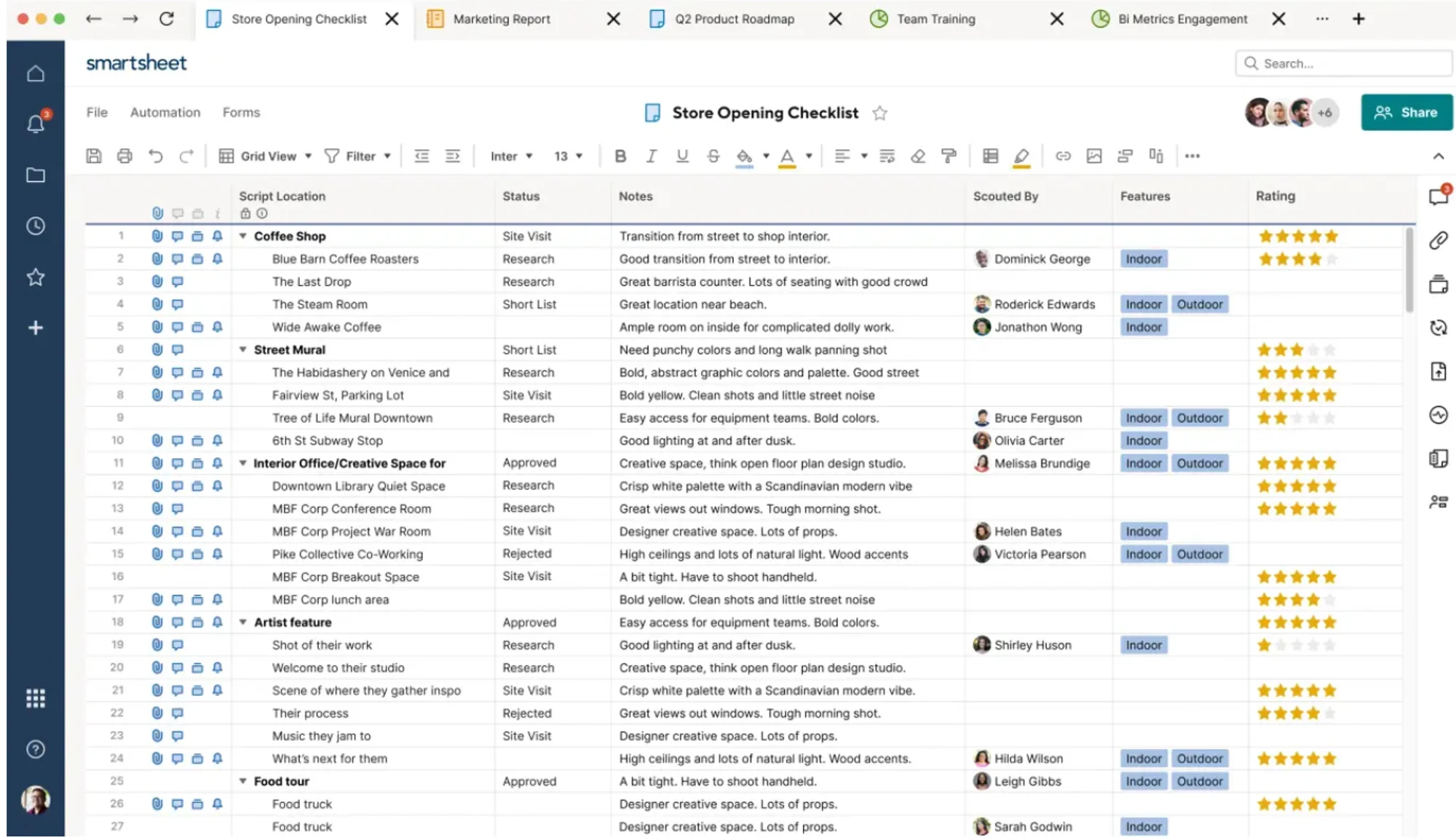Screen dimensions: 1456x840
Task: Apply strikethrough formatting
Action: [x=713, y=155]
